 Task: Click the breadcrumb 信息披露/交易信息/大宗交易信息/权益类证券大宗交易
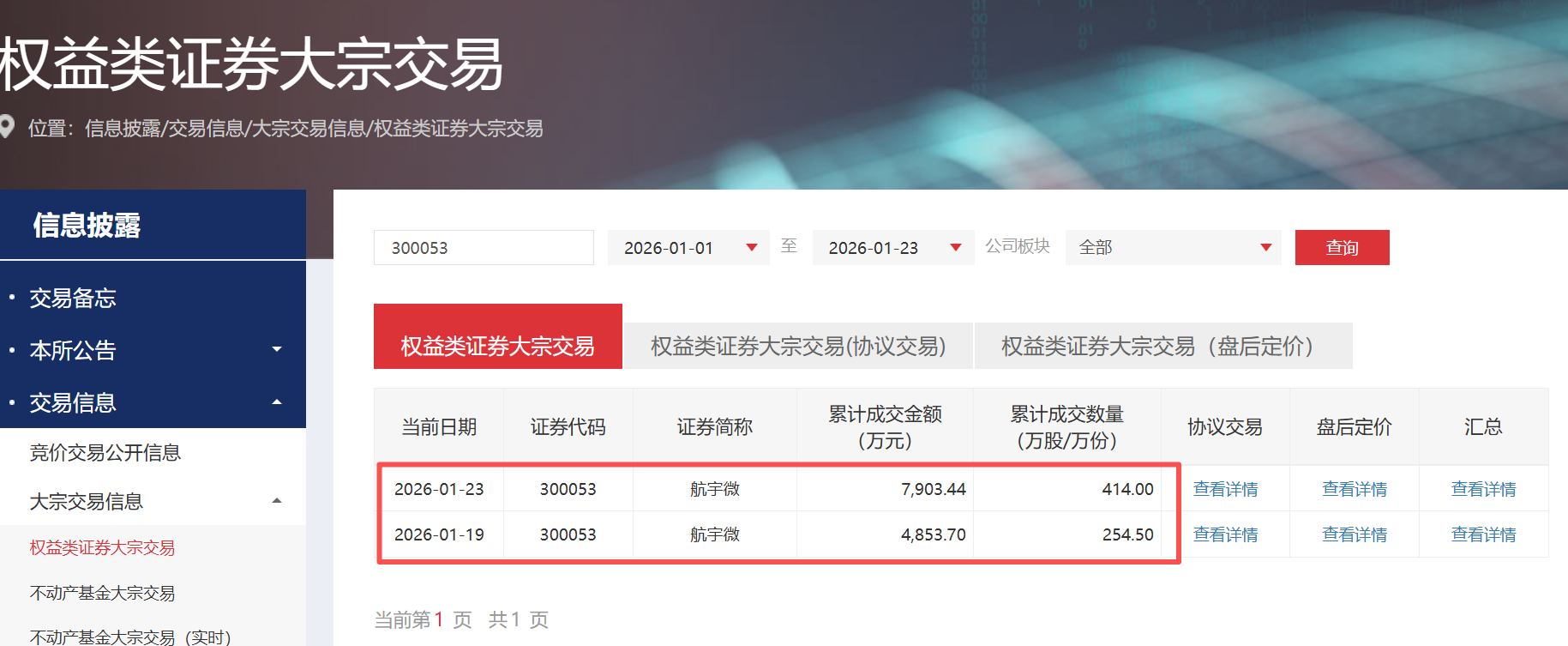click(314, 128)
